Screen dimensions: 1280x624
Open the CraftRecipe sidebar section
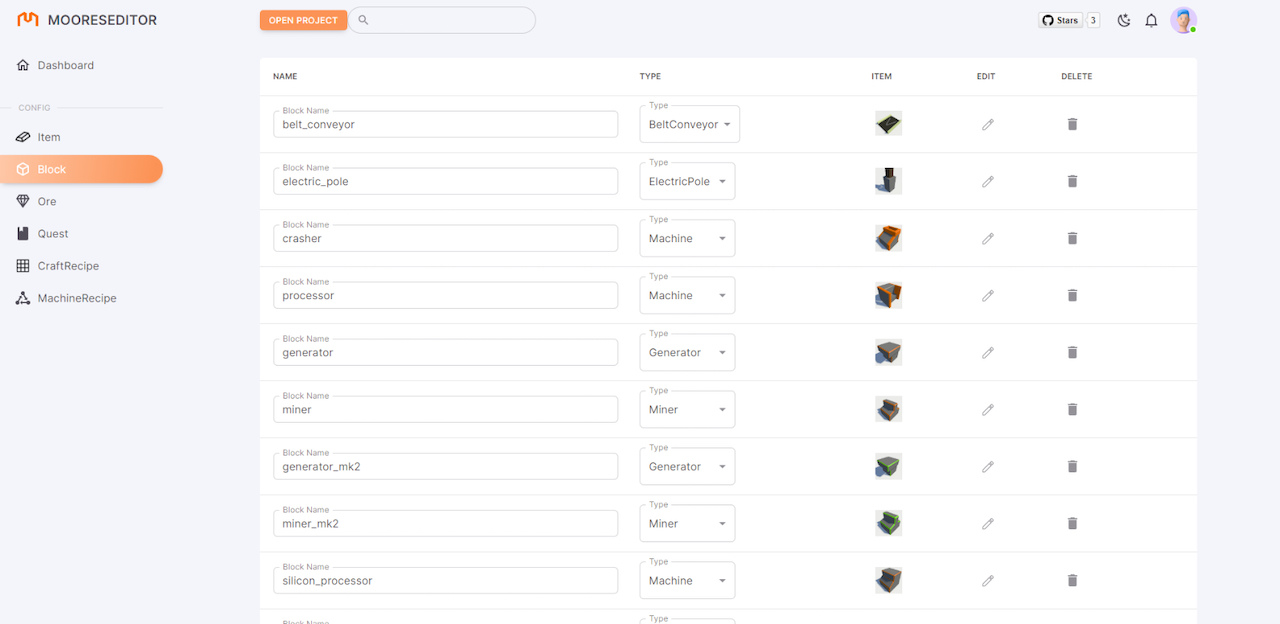pos(68,266)
